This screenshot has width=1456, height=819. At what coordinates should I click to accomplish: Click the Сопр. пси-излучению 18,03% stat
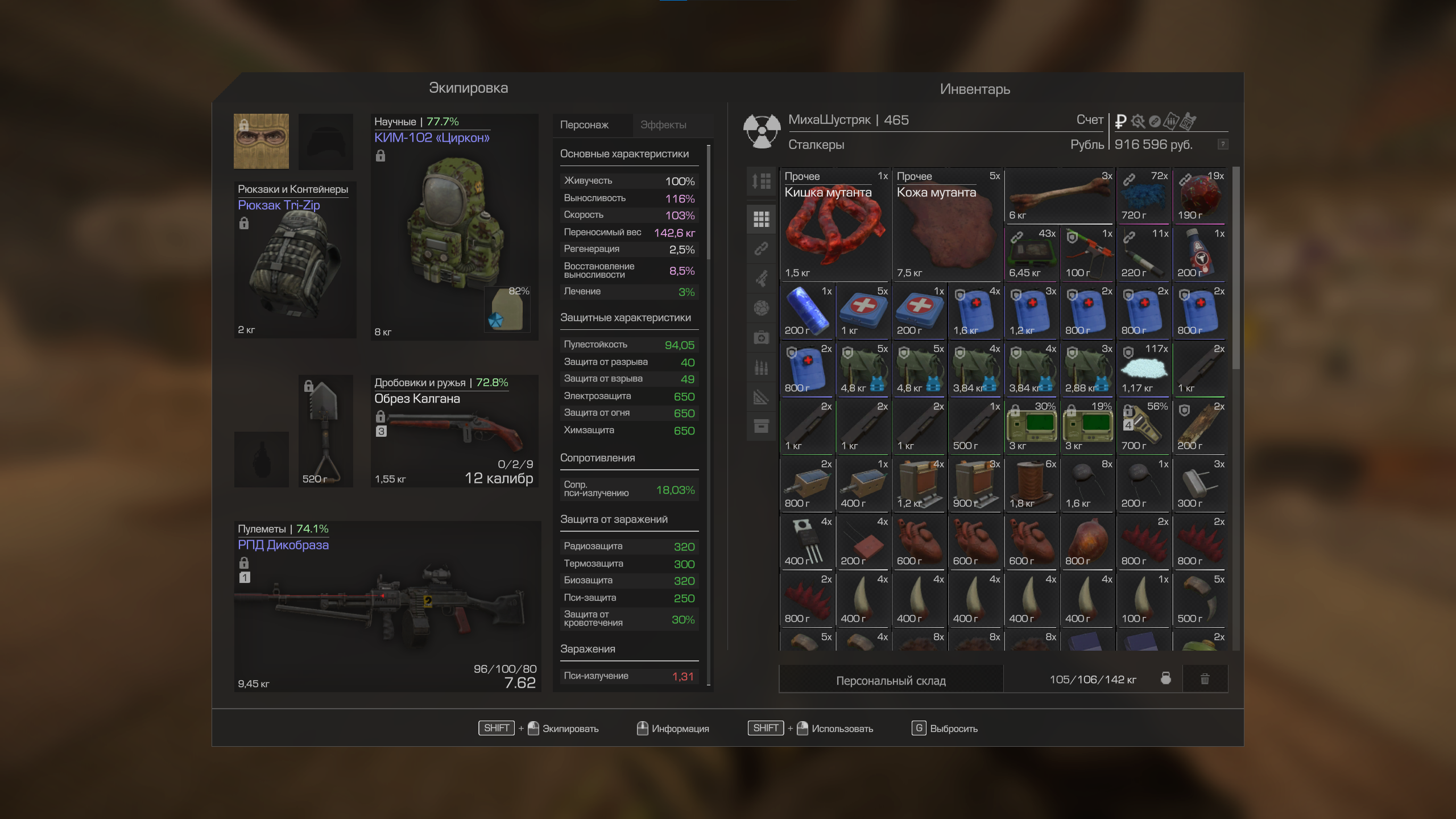pyautogui.click(x=629, y=489)
